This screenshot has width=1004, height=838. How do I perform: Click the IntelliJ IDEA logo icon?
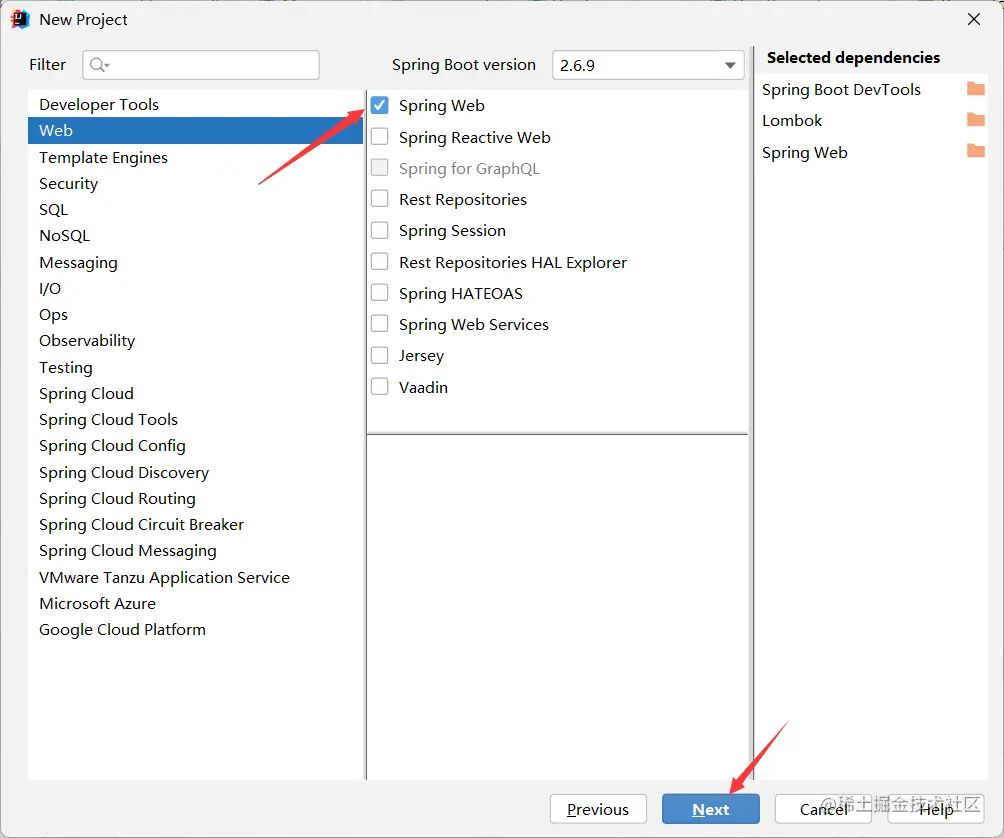20,19
